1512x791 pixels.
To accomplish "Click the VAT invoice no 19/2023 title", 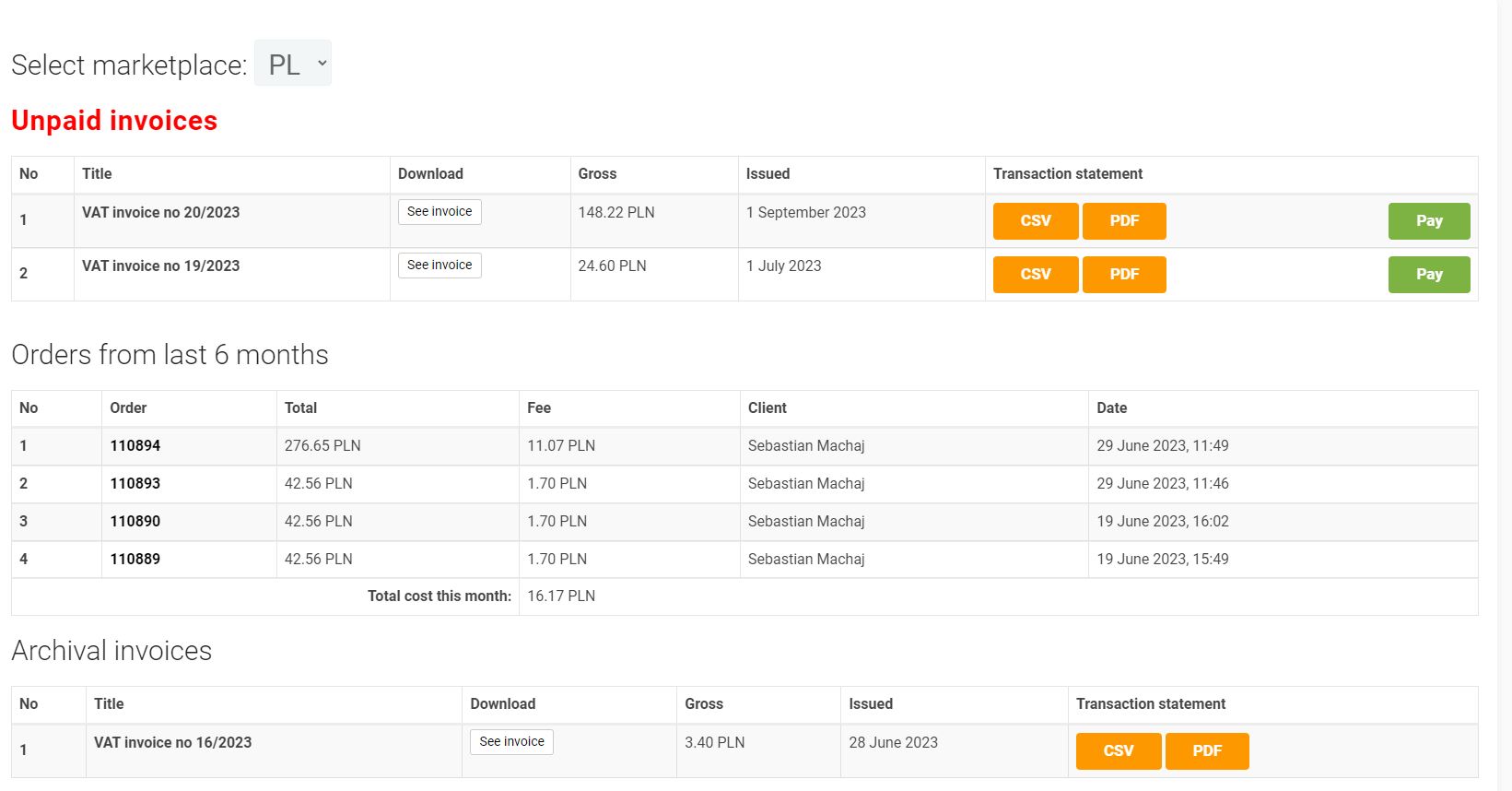I will point(160,266).
